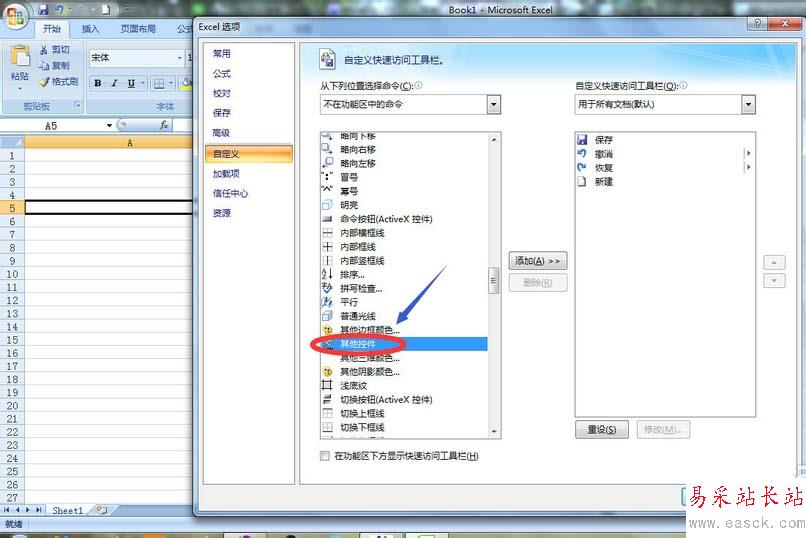Select 内部横框线 command in list
Screen dimensions: 806x538
pos(404,233)
